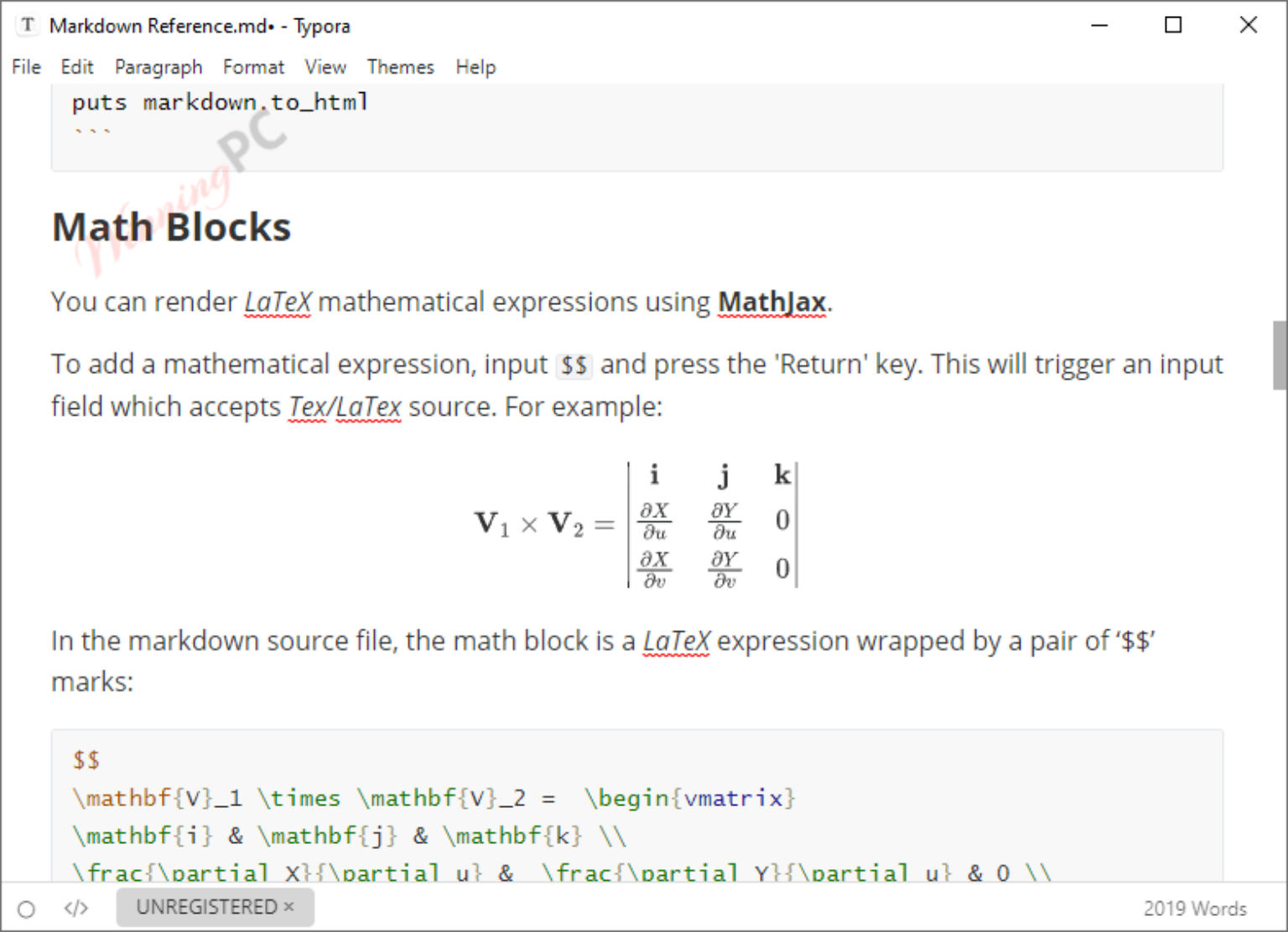This screenshot has height=932, width=1288.
Task: Open the Edit menu
Action: click(77, 67)
